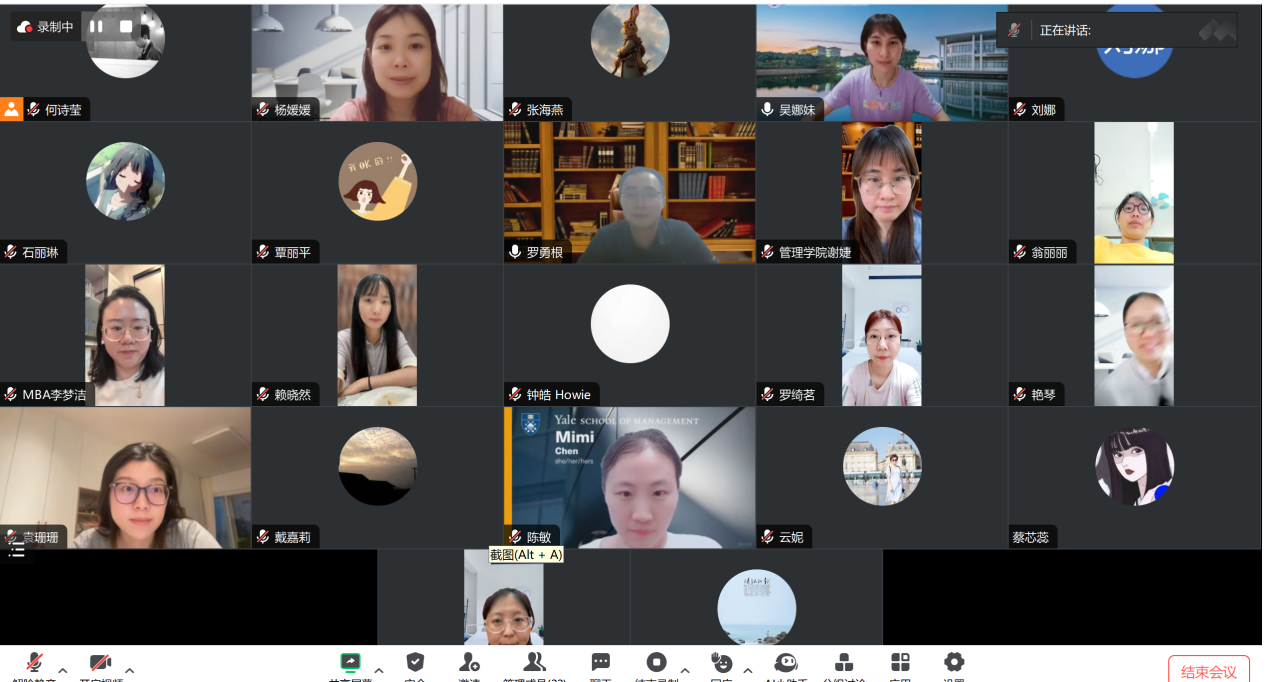
Task: Click 蔡芯蕊's illustrated avatar
Action: click(x=1134, y=466)
